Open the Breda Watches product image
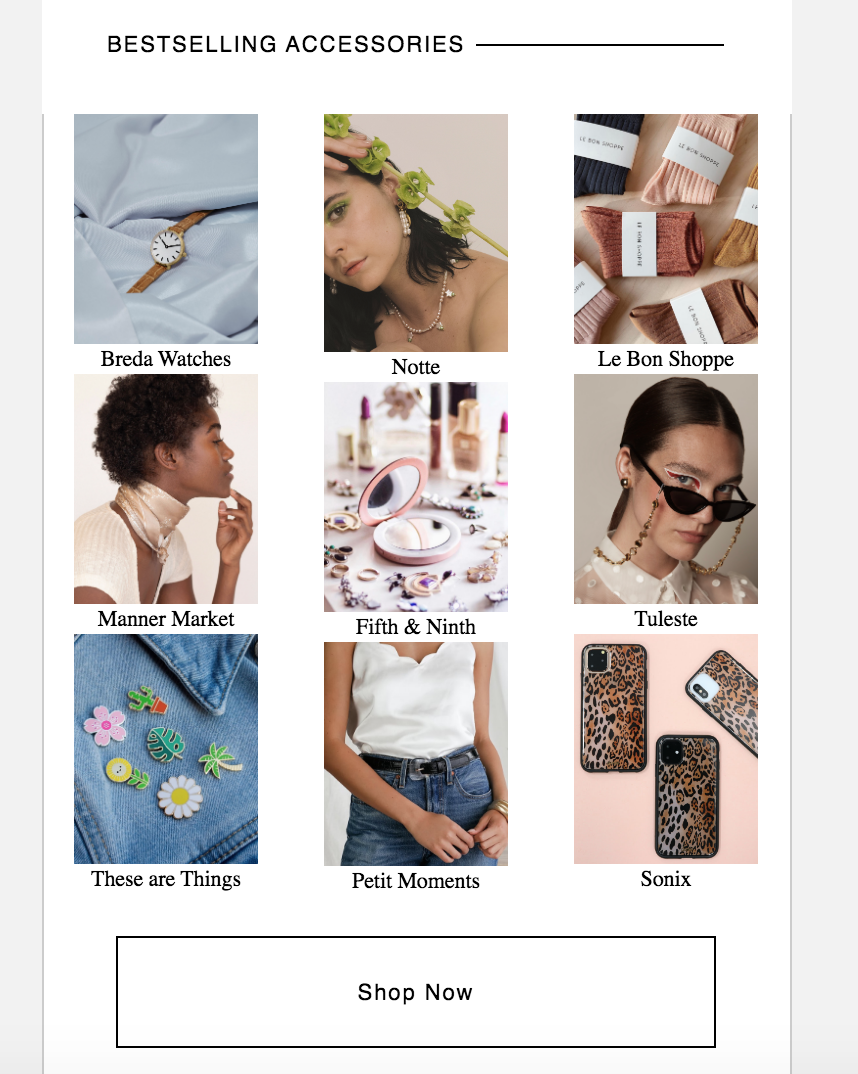Screen dimensions: 858x1074 [166, 229]
